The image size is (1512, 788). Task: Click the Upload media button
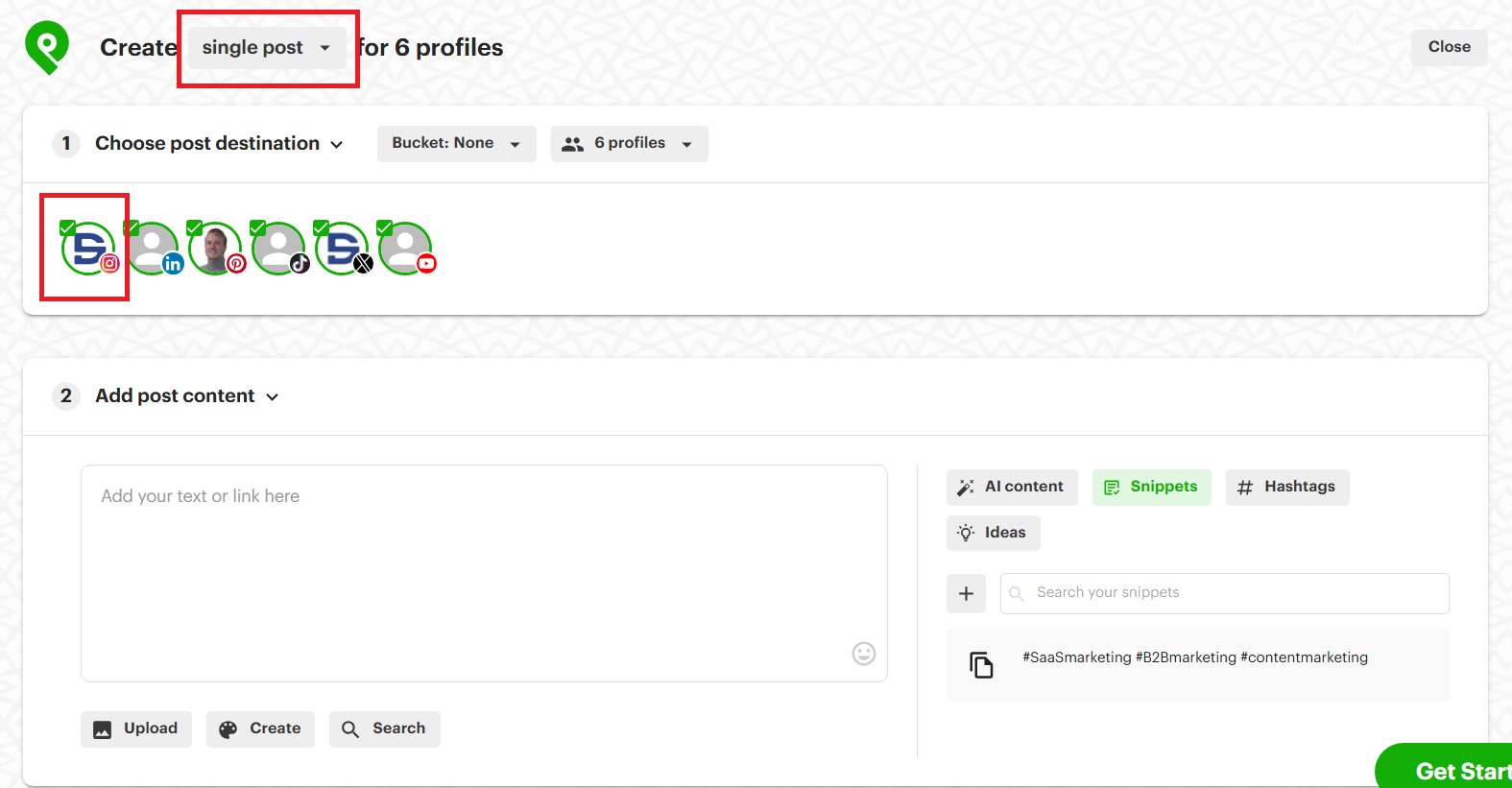click(136, 729)
